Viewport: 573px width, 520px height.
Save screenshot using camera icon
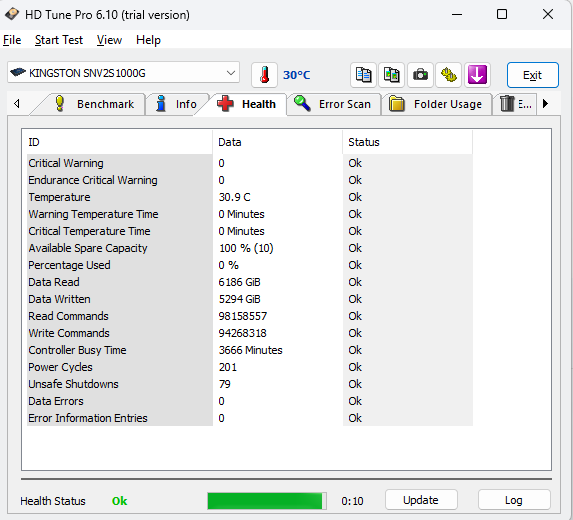[420, 75]
